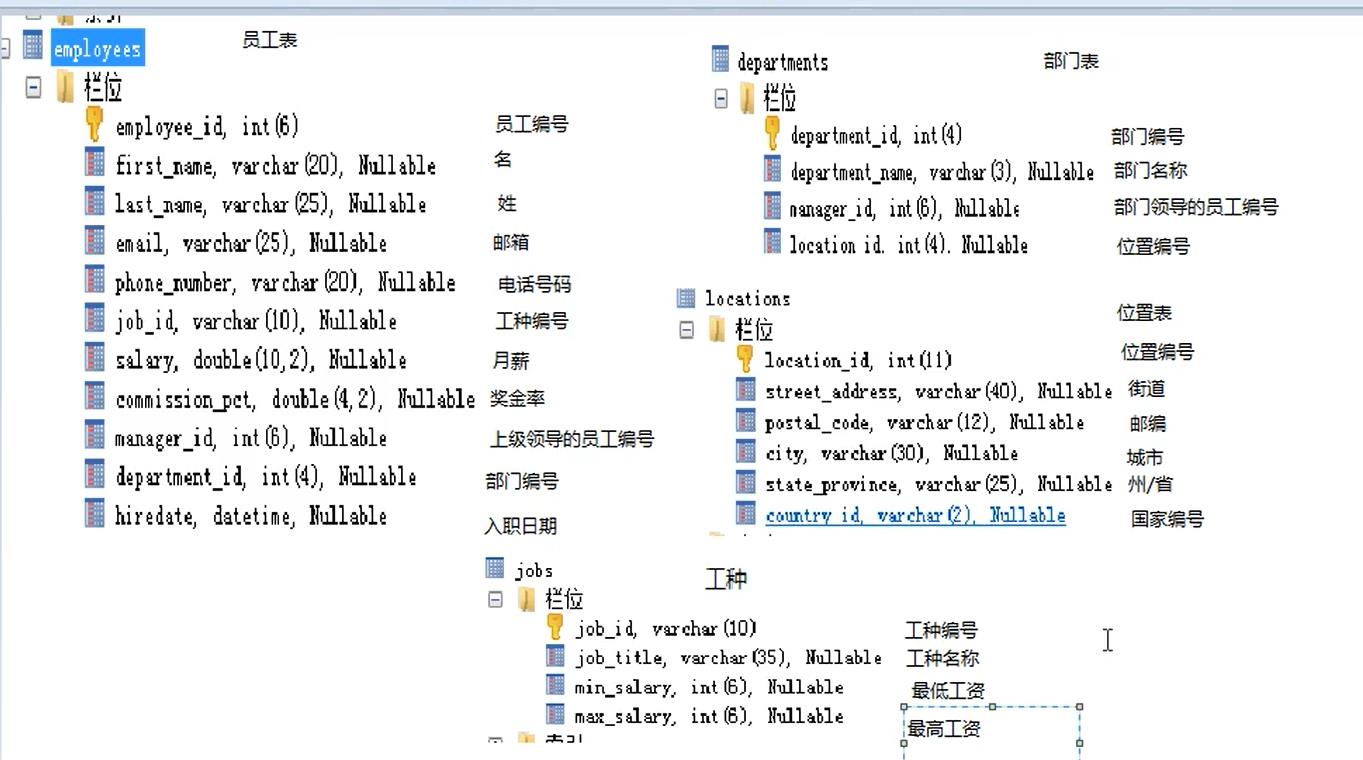
Task: Click the column icon beside salary
Action: click(95, 358)
